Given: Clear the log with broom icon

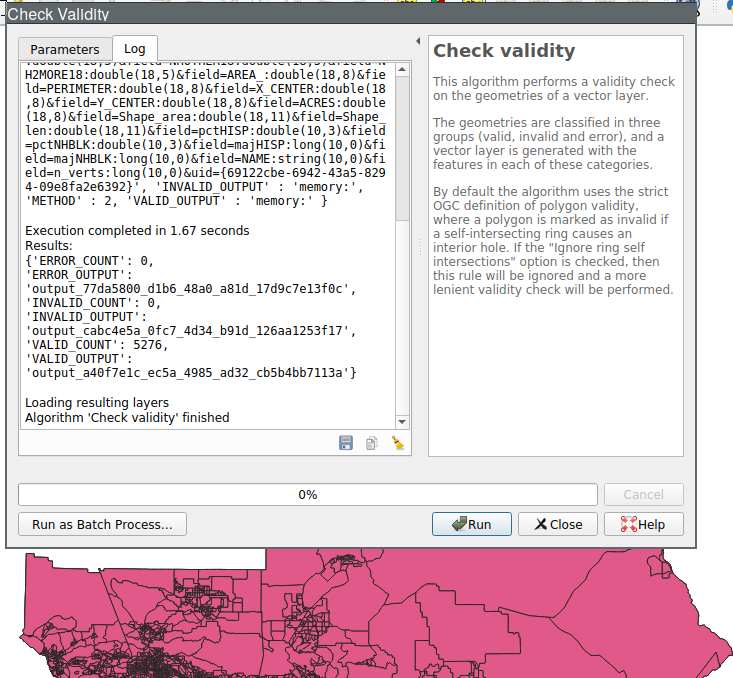Looking at the screenshot, I should (x=397, y=443).
